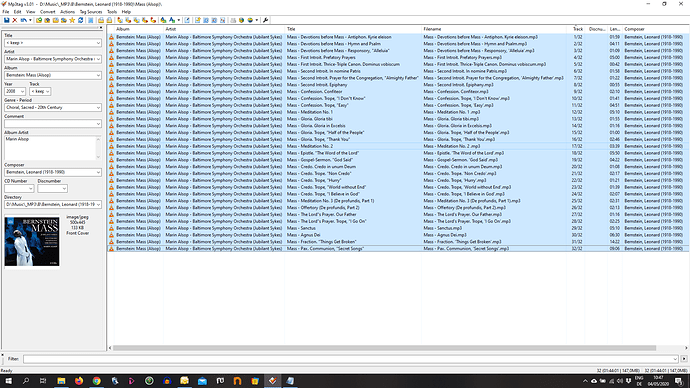Click the Save tag toolbar icon
Screen dimensions: 690x388
[7, 20]
